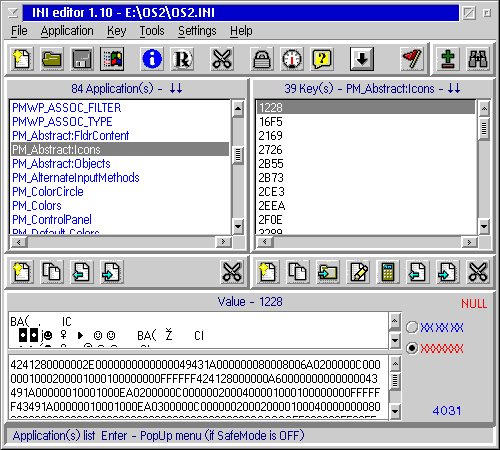Click the green plus stamp icon
500x450 pixels.
click(448, 59)
